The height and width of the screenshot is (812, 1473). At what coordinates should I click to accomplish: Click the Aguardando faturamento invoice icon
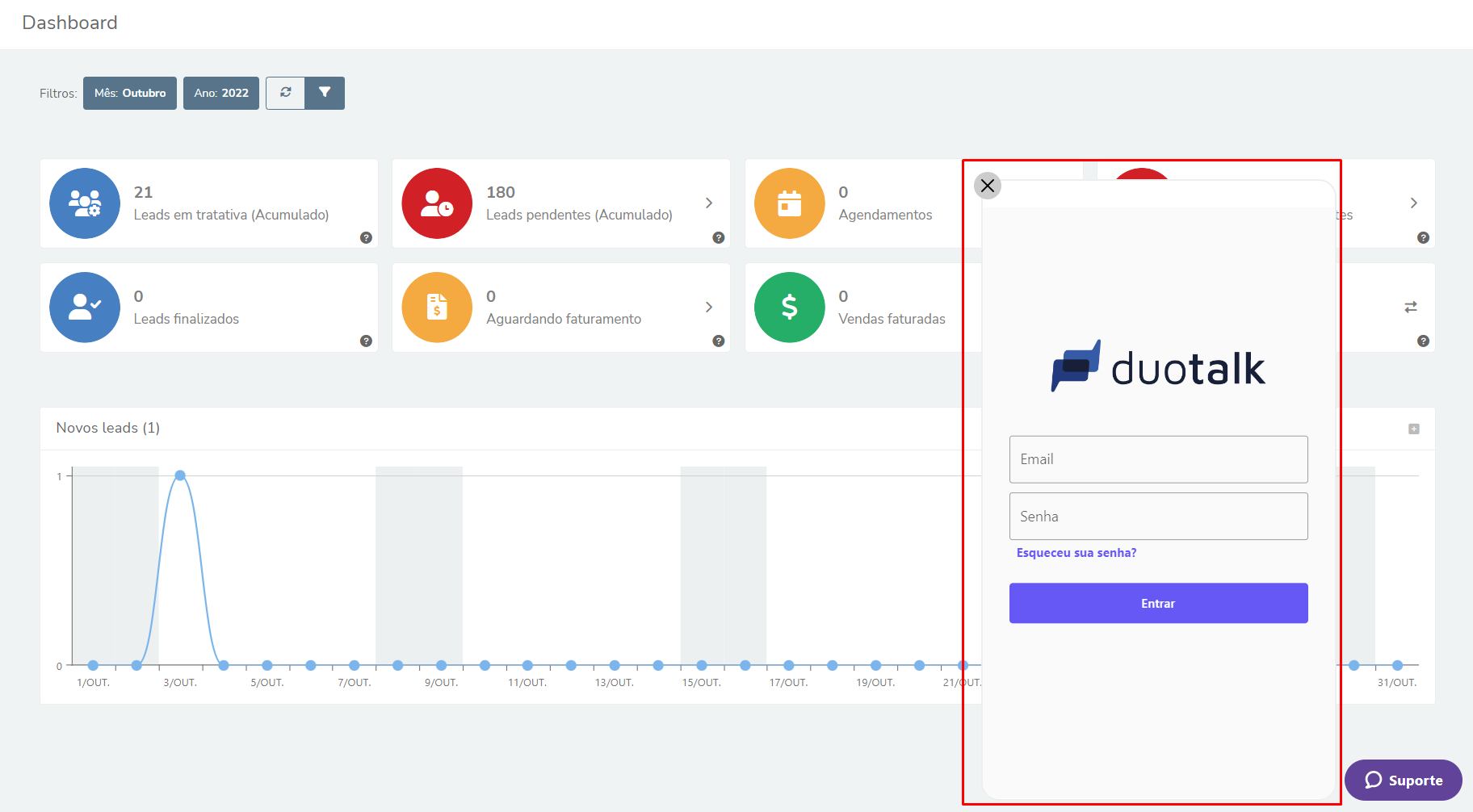[437, 308]
